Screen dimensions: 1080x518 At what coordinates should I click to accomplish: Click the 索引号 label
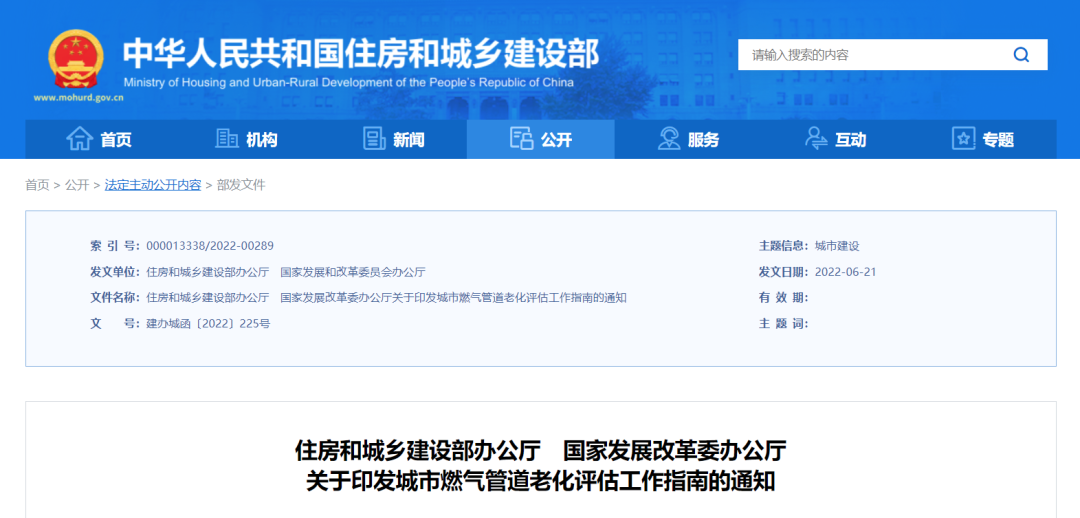pos(115,246)
